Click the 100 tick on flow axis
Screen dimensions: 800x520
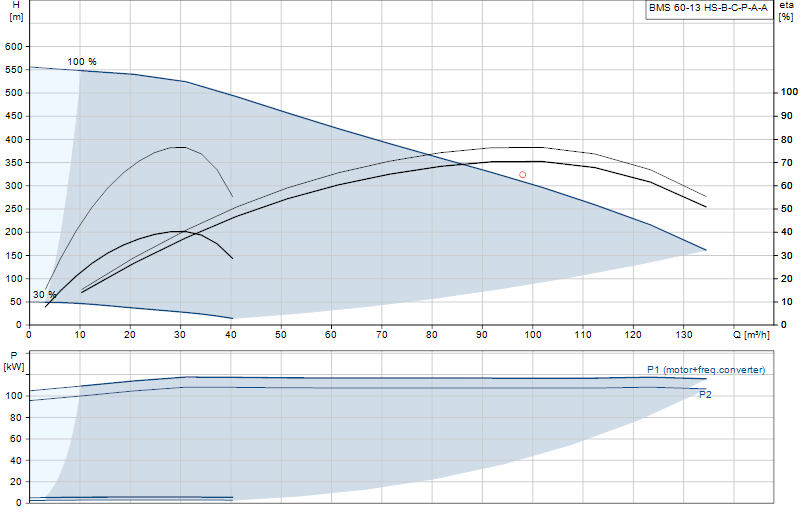[533, 335]
